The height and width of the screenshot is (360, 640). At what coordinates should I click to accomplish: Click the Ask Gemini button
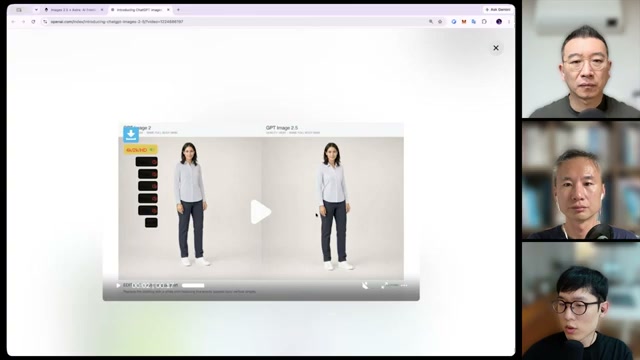point(498,9)
